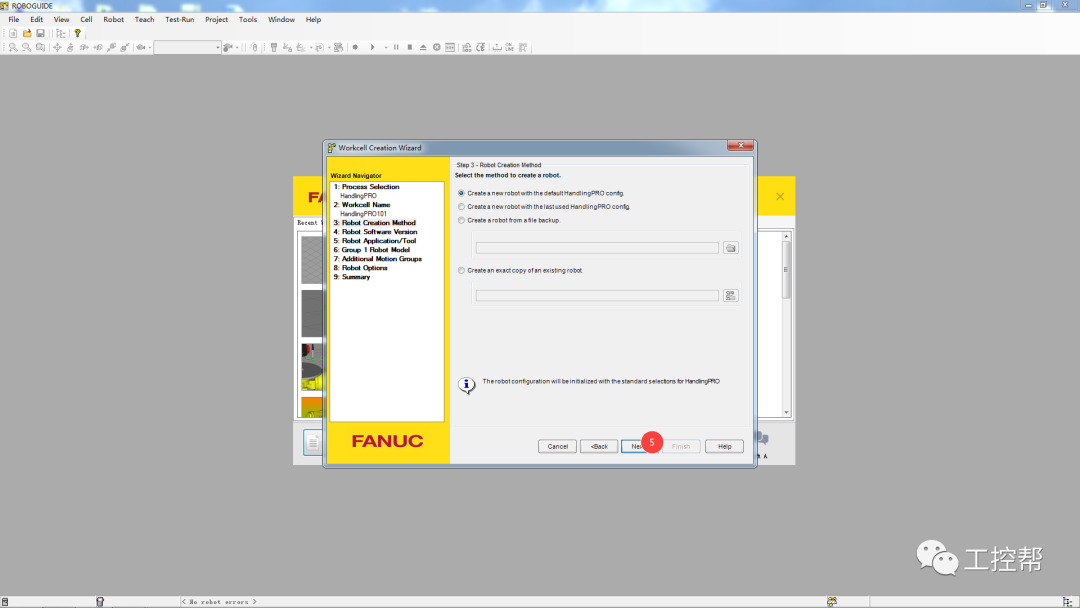This screenshot has width=1080, height=608.
Task: Click the Help button in the wizard
Action: (x=725, y=446)
